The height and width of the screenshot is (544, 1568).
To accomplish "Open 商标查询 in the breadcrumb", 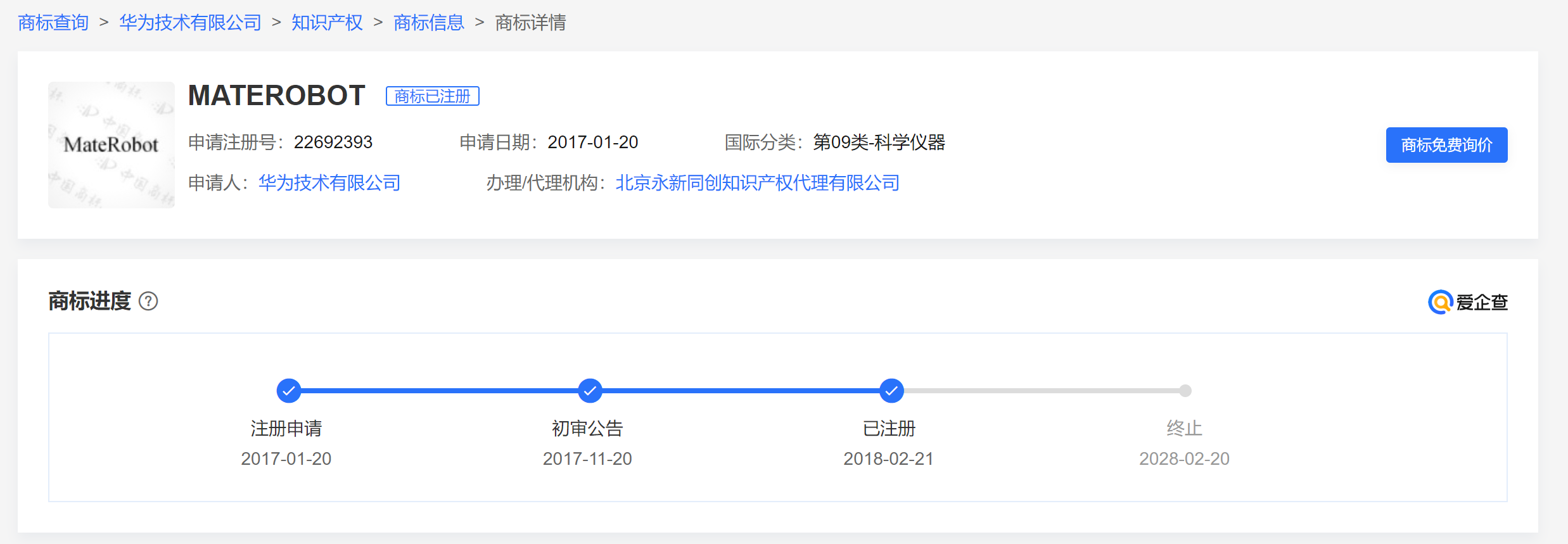I will click(x=53, y=23).
